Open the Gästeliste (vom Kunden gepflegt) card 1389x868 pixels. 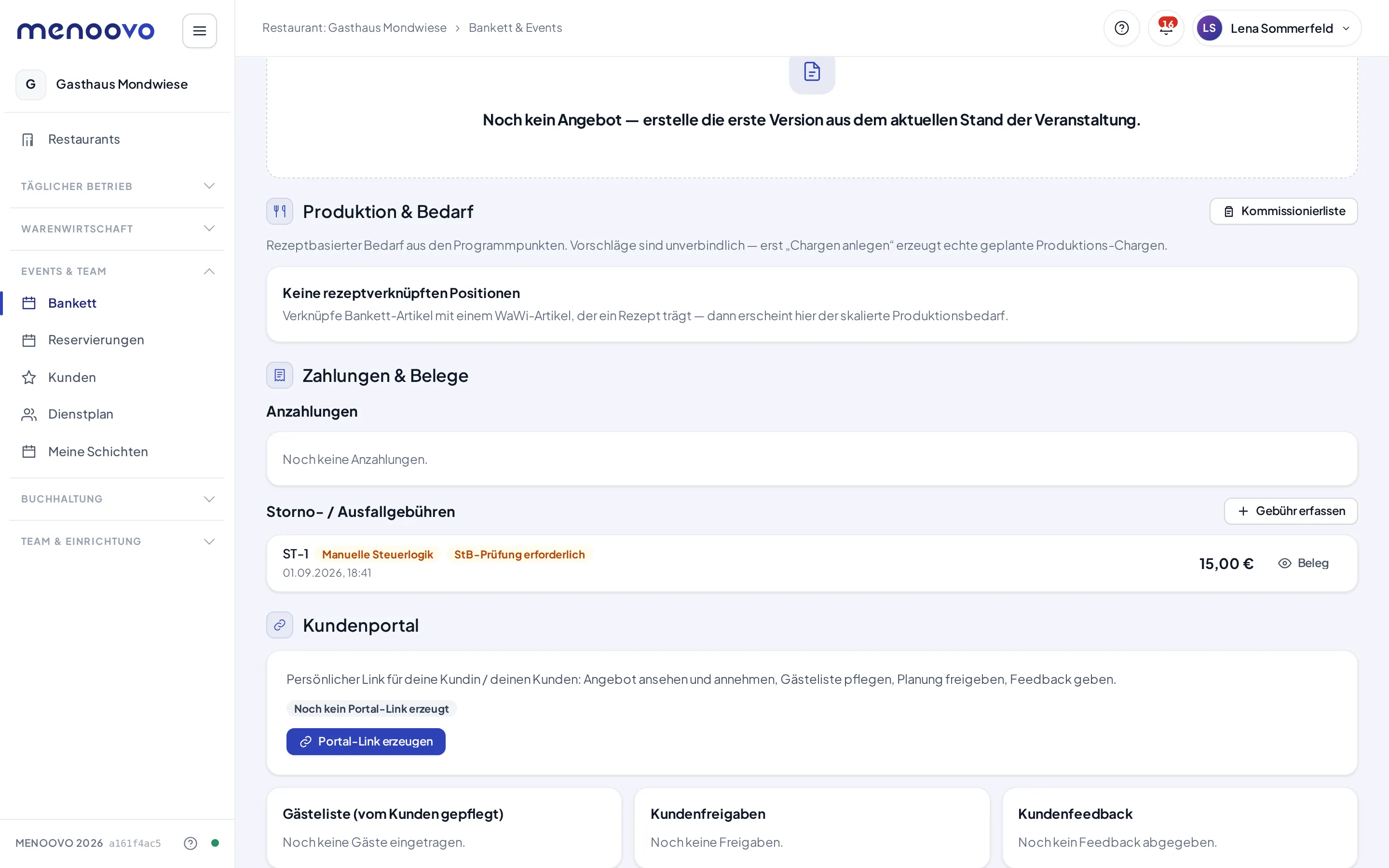(x=444, y=827)
